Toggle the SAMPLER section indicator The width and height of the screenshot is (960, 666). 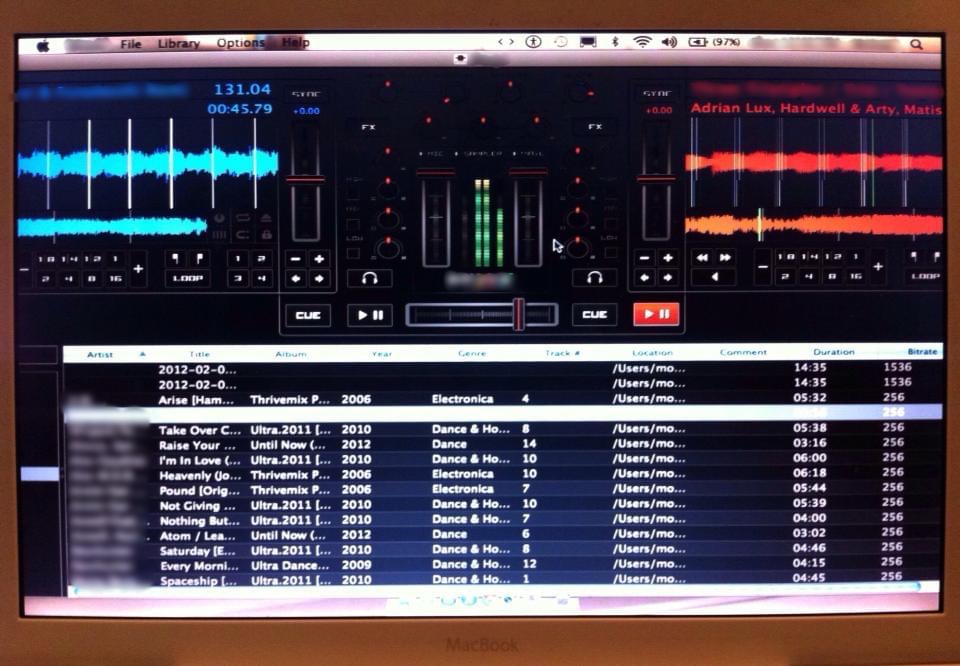pyautogui.click(x=480, y=154)
